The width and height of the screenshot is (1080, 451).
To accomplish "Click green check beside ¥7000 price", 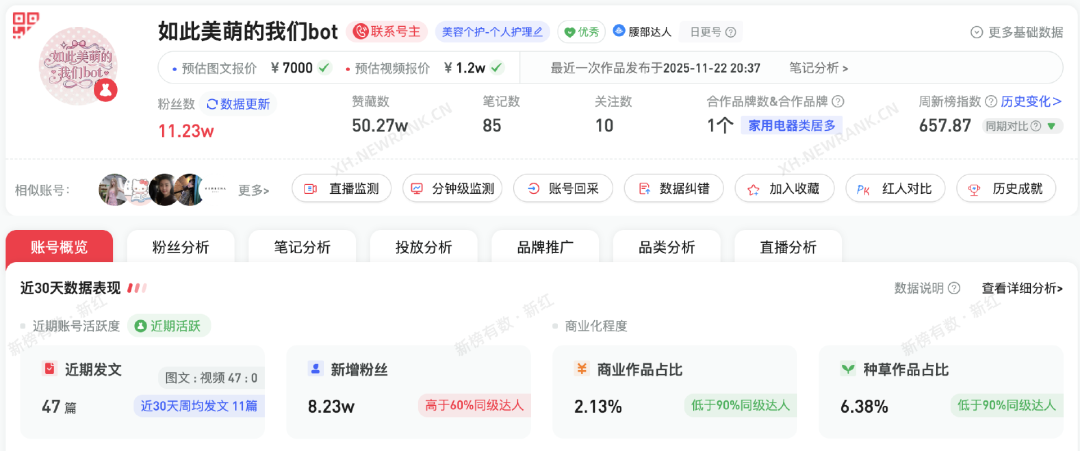I will pos(324,67).
